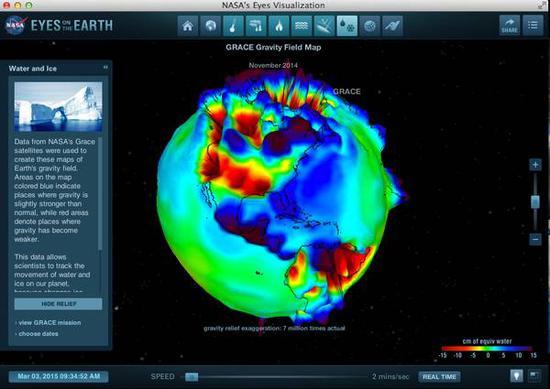Toggle the lightbulb lighting icon
The height and width of the screenshot is (389, 550).
tap(516, 376)
